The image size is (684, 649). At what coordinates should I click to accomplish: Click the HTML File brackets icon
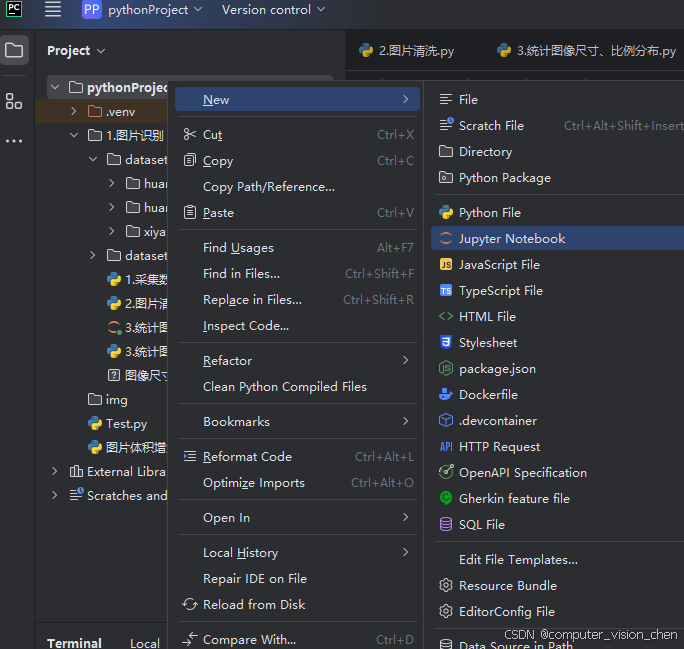coord(445,316)
